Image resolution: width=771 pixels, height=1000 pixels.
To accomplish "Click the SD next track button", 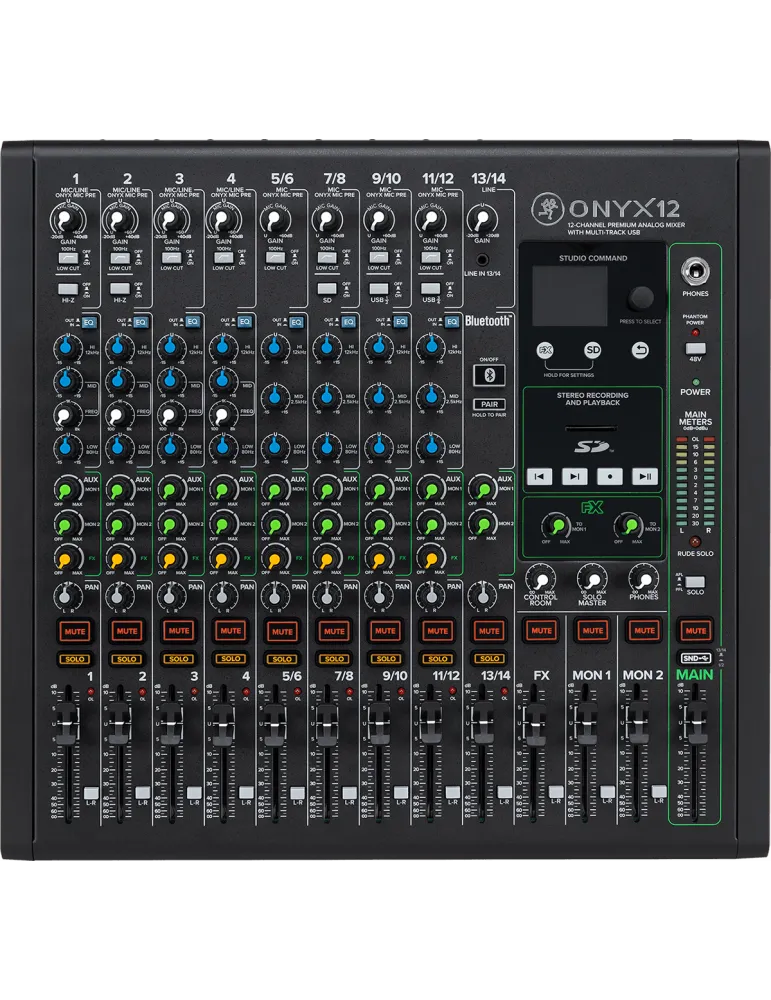I will [x=575, y=476].
